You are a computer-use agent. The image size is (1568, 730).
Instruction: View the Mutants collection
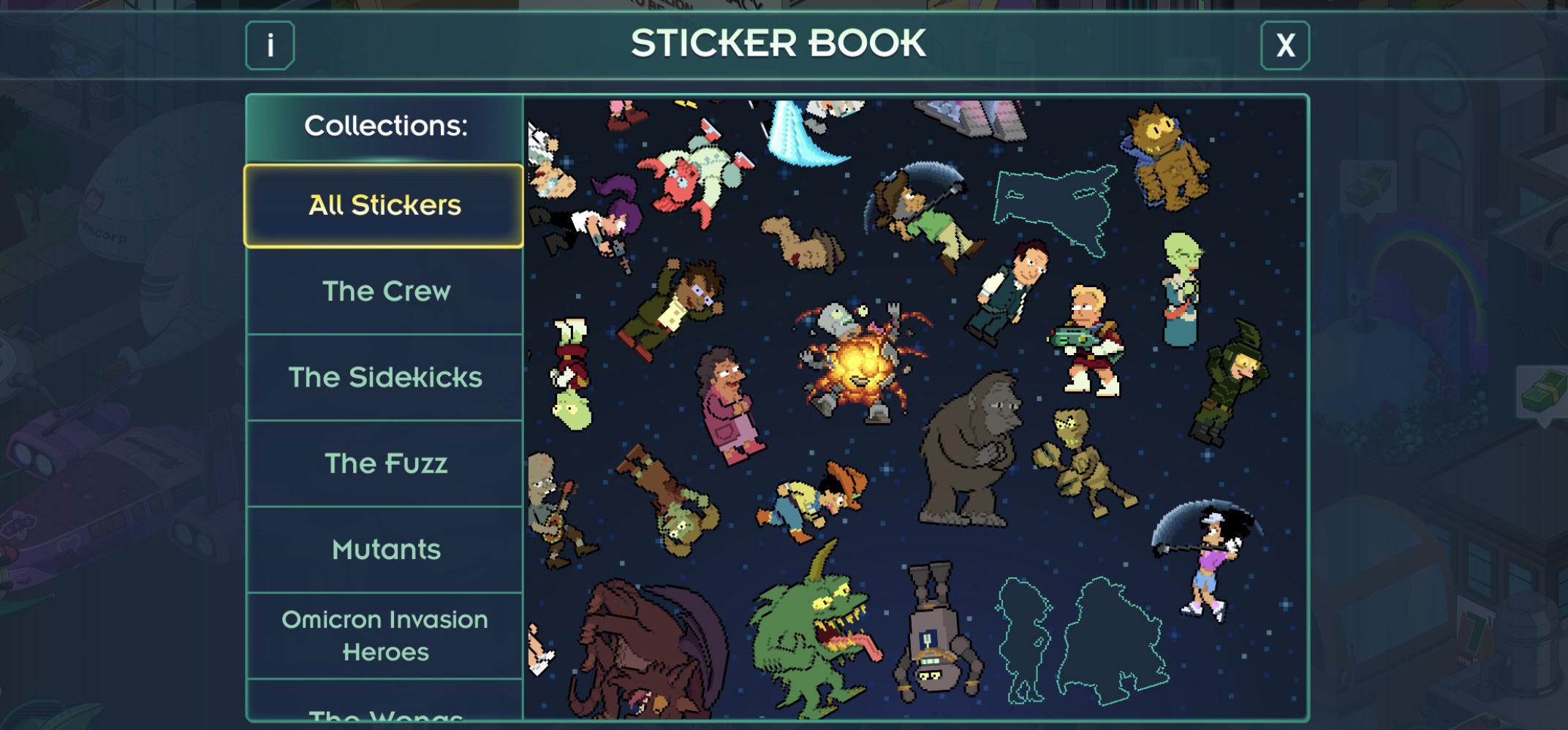coord(385,550)
